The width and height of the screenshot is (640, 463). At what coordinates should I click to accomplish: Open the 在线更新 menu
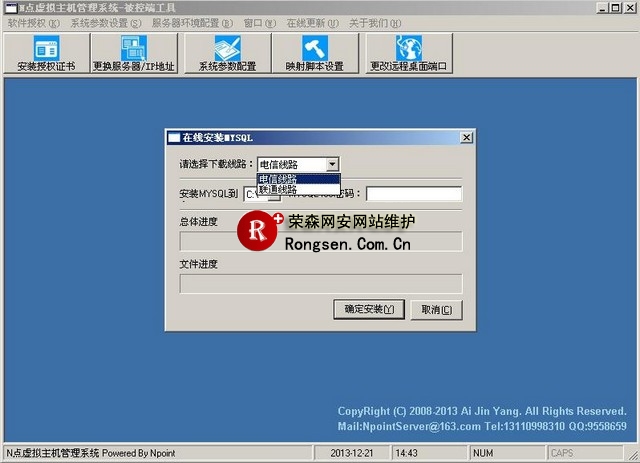tap(313, 22)
